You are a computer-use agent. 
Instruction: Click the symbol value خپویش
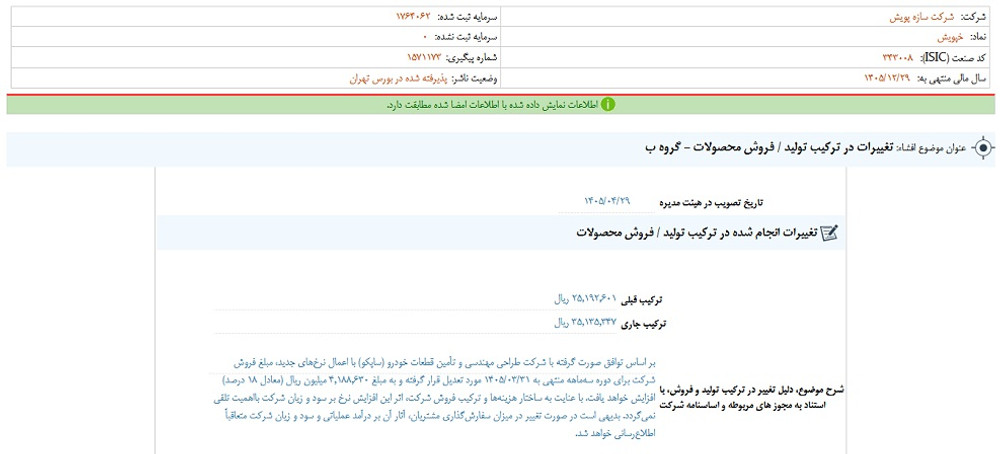950,38
